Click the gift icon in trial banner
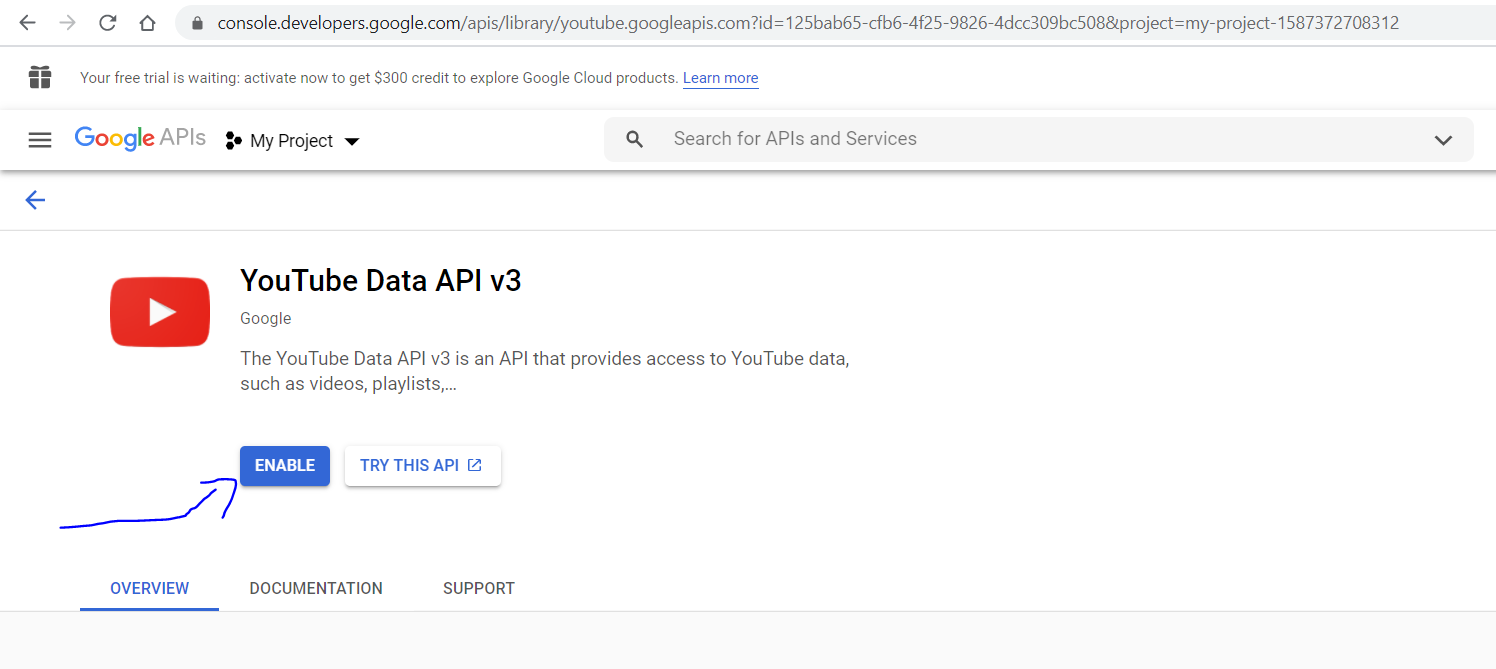 (x=40, y=77)
